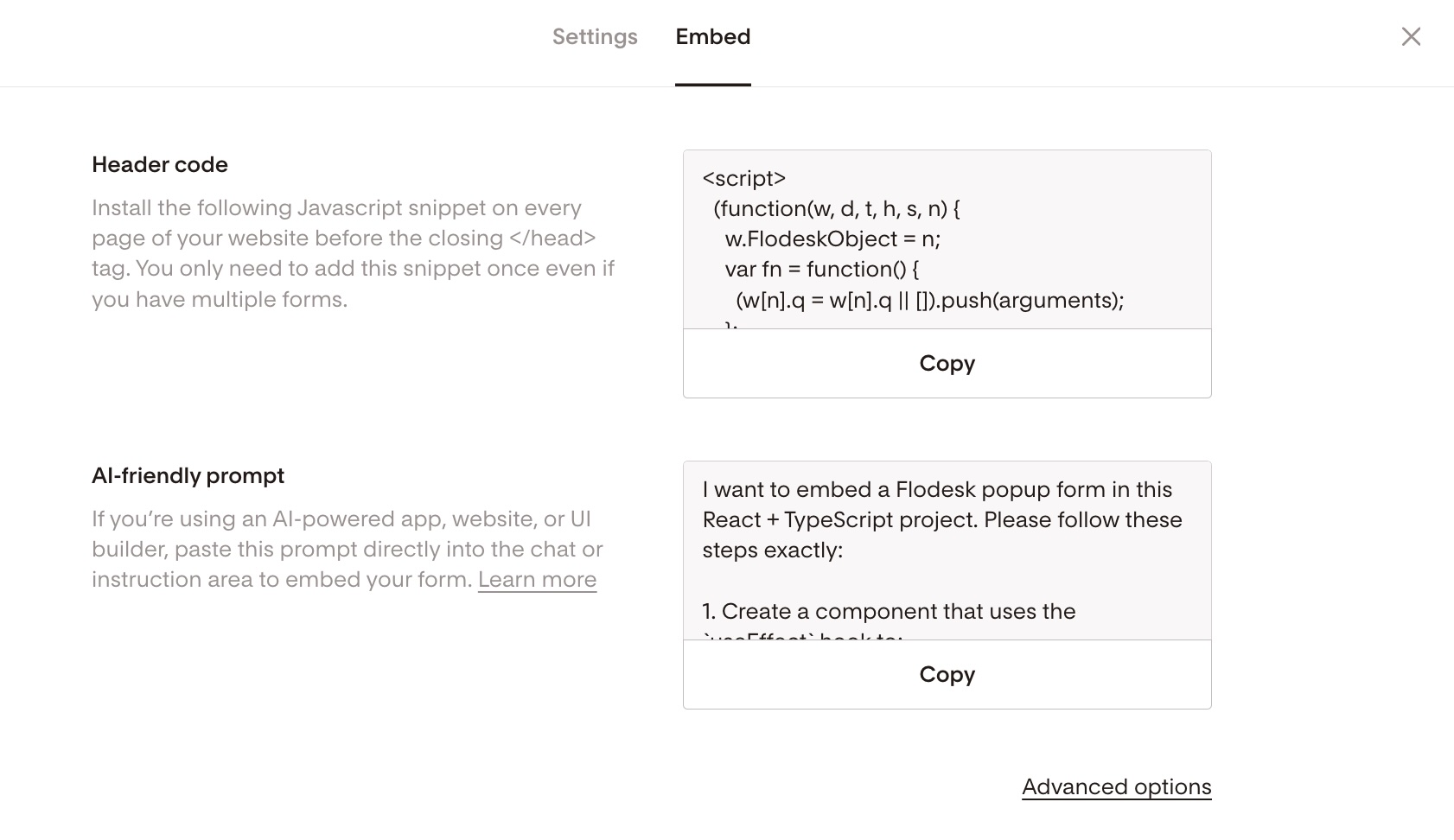The width and height of the screenshot is (1454, 840).
Task: Click the AI-friendly prompt heading
Action: coord(188,476)
